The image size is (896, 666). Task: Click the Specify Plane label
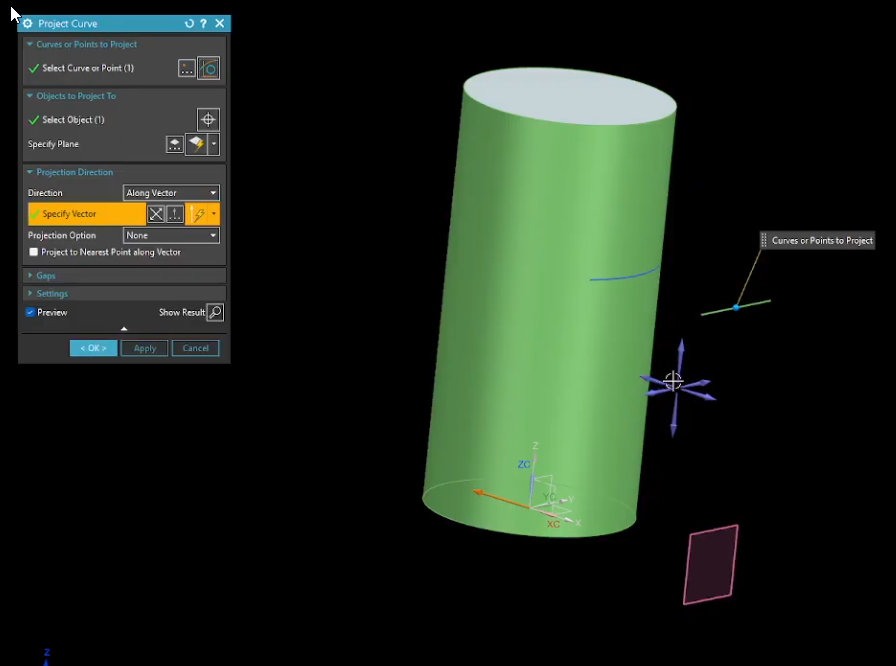(x=53, y=144)
